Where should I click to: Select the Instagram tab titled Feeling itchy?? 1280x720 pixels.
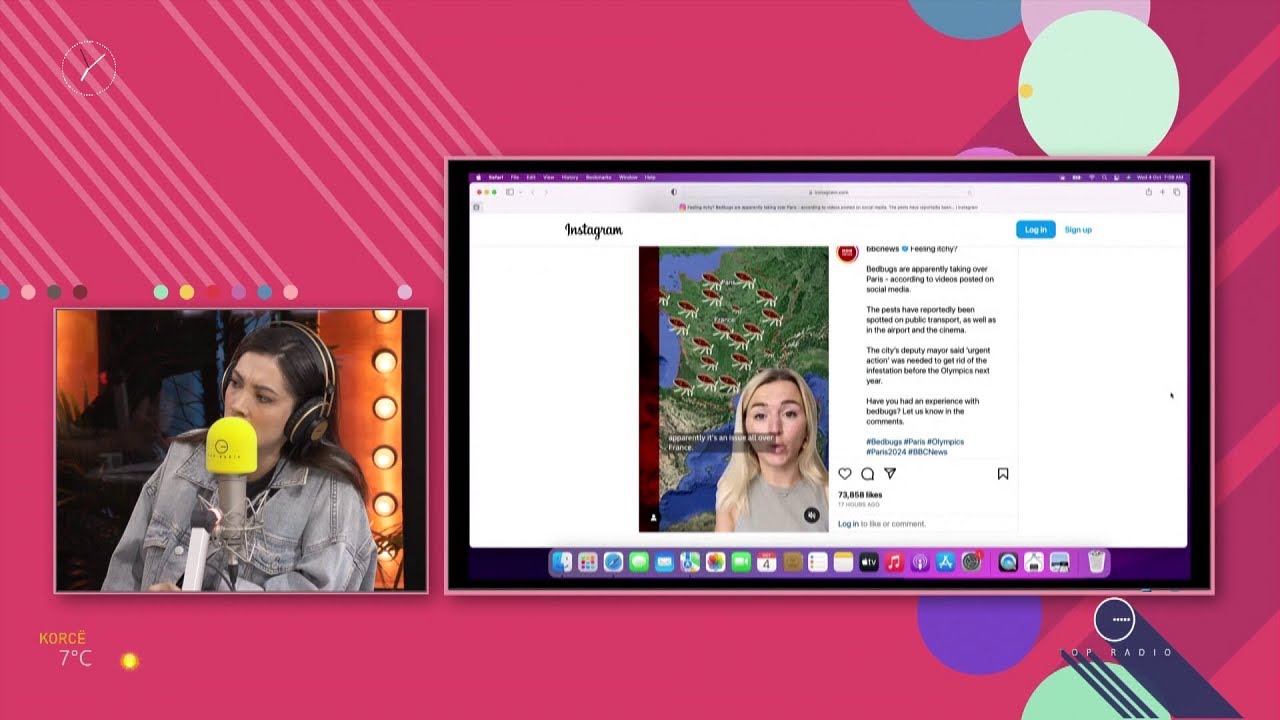point(828,207)
